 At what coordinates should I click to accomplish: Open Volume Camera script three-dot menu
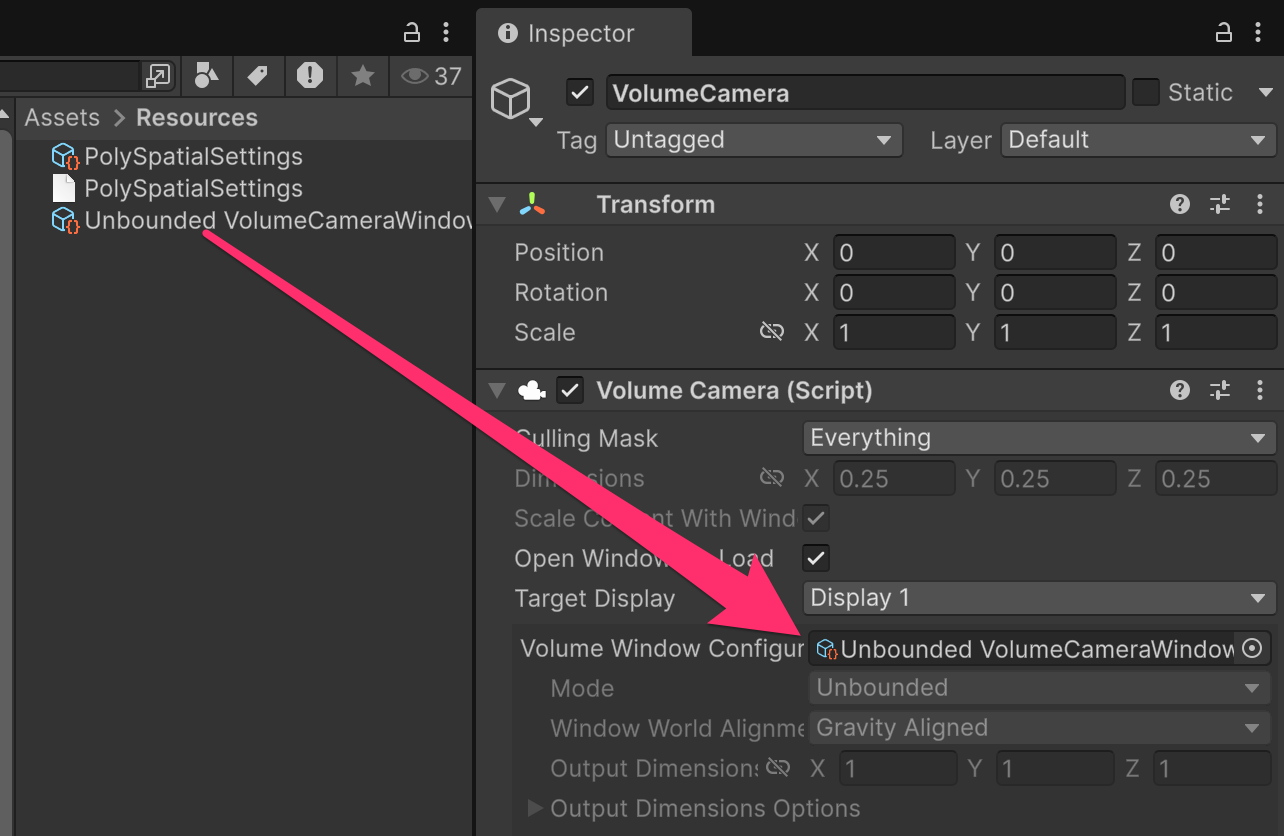tap(1259, 390)
